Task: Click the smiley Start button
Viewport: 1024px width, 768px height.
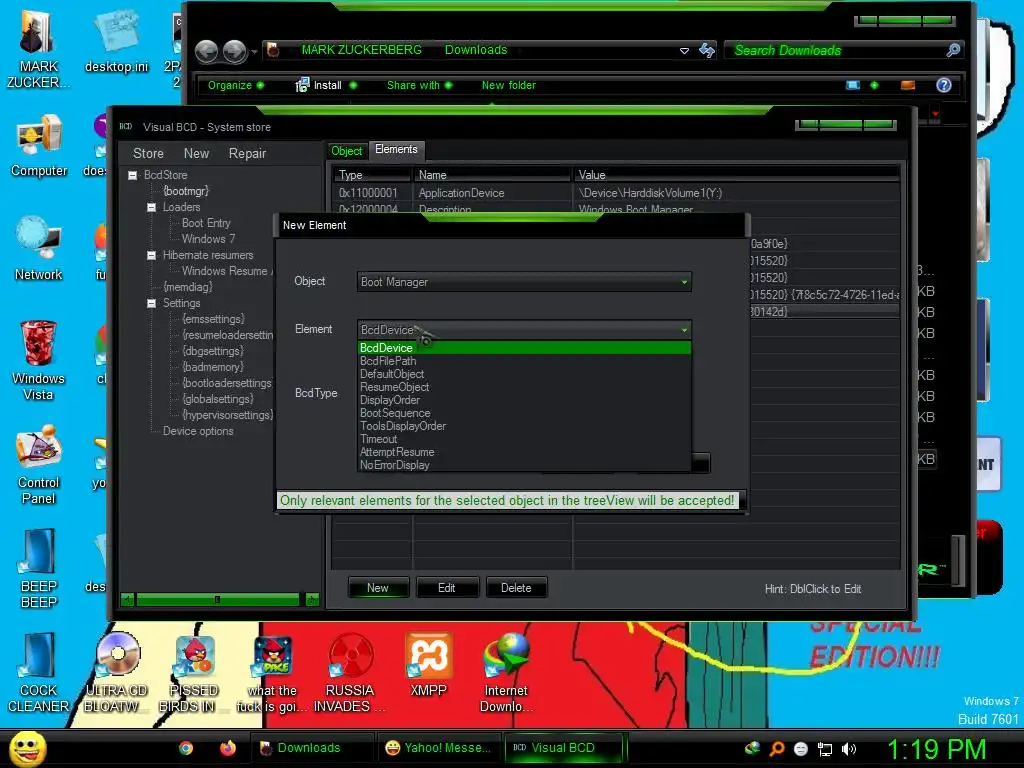Action: click(28, 748)
